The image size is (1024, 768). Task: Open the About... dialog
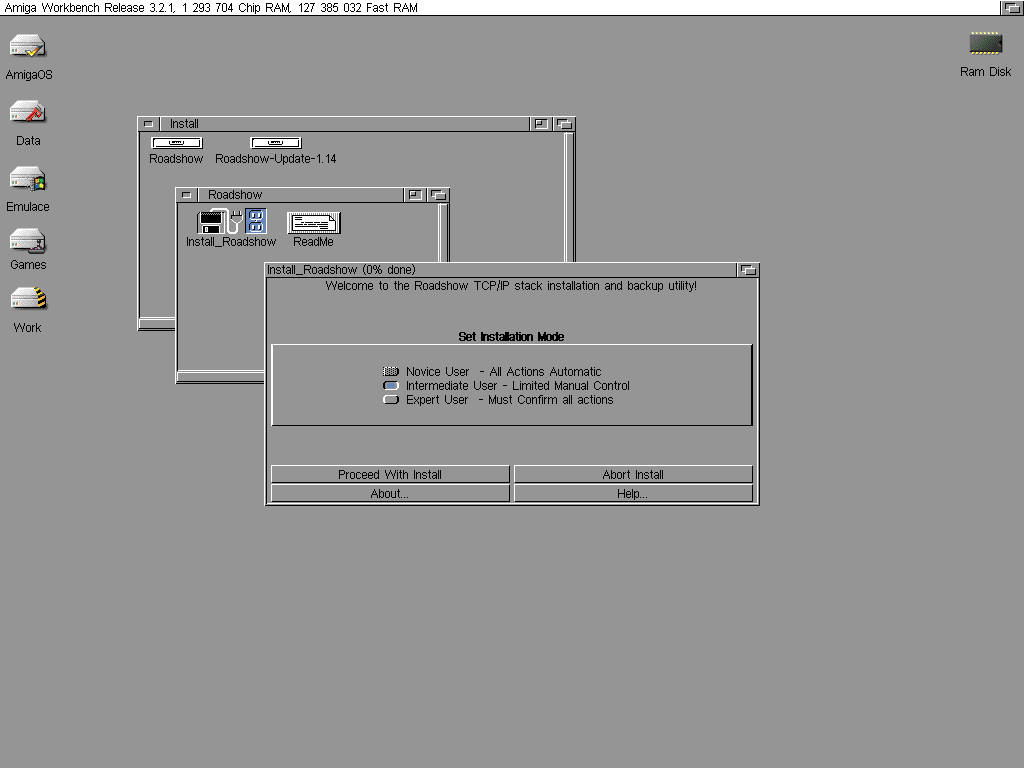click(x=390, y=494)
